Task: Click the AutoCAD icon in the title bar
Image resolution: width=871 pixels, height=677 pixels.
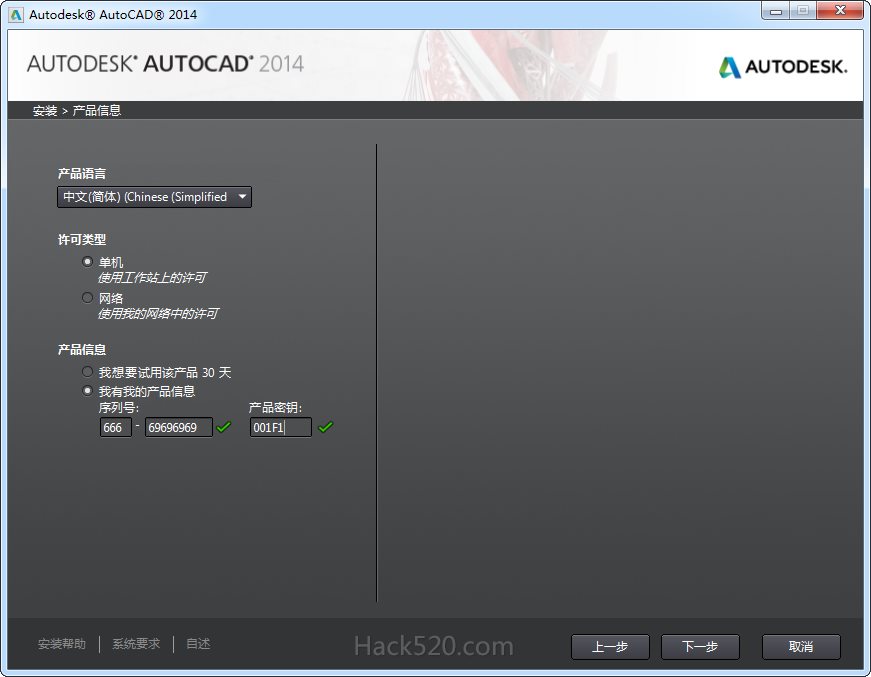Action: click(16, 14)
